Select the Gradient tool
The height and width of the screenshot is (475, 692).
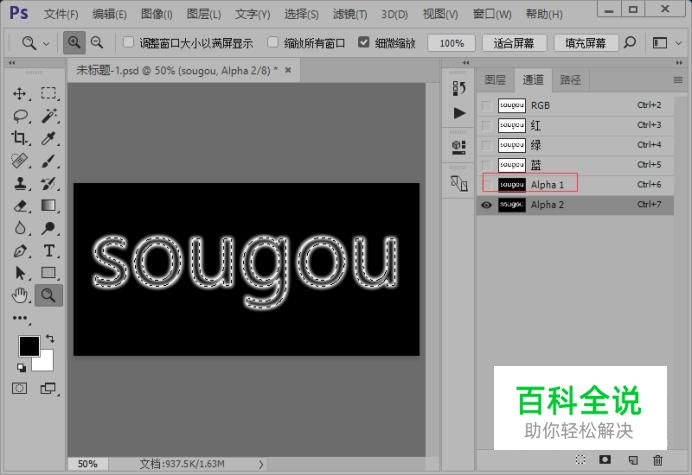49,206
